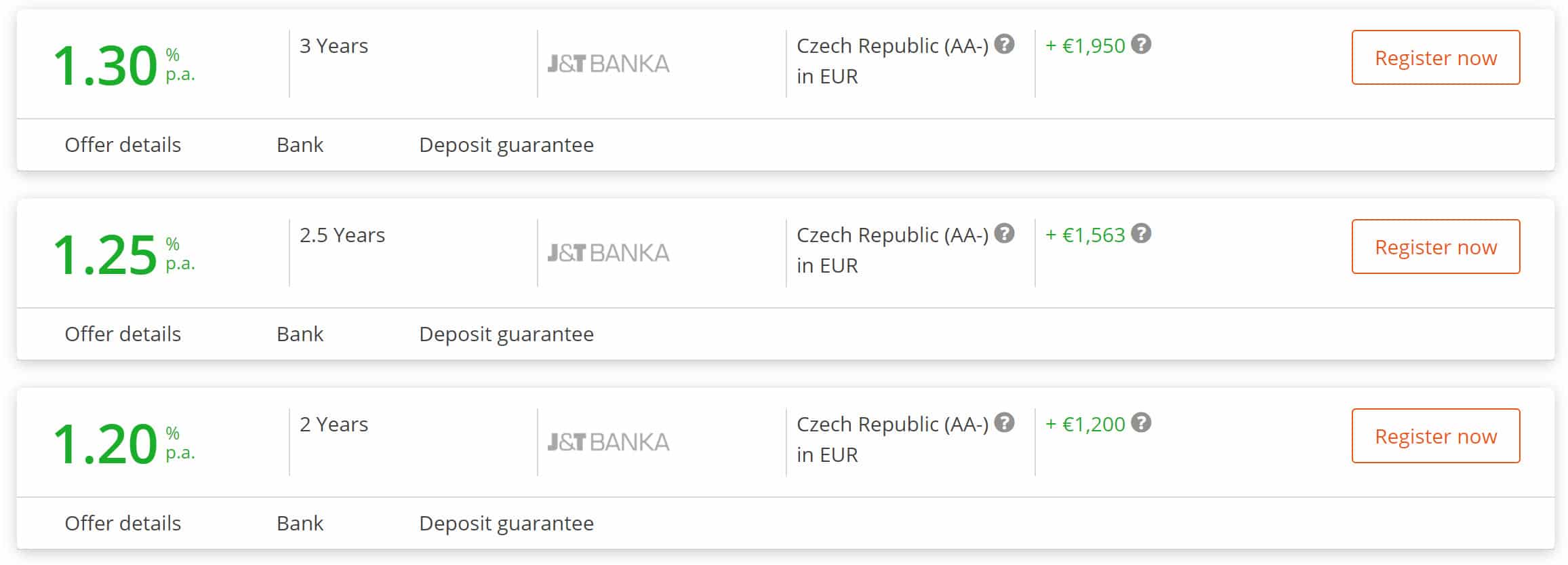Click help icon next to + €1,563 earnings
This screenshot has width=1568, height=565.
[1141, 234]
